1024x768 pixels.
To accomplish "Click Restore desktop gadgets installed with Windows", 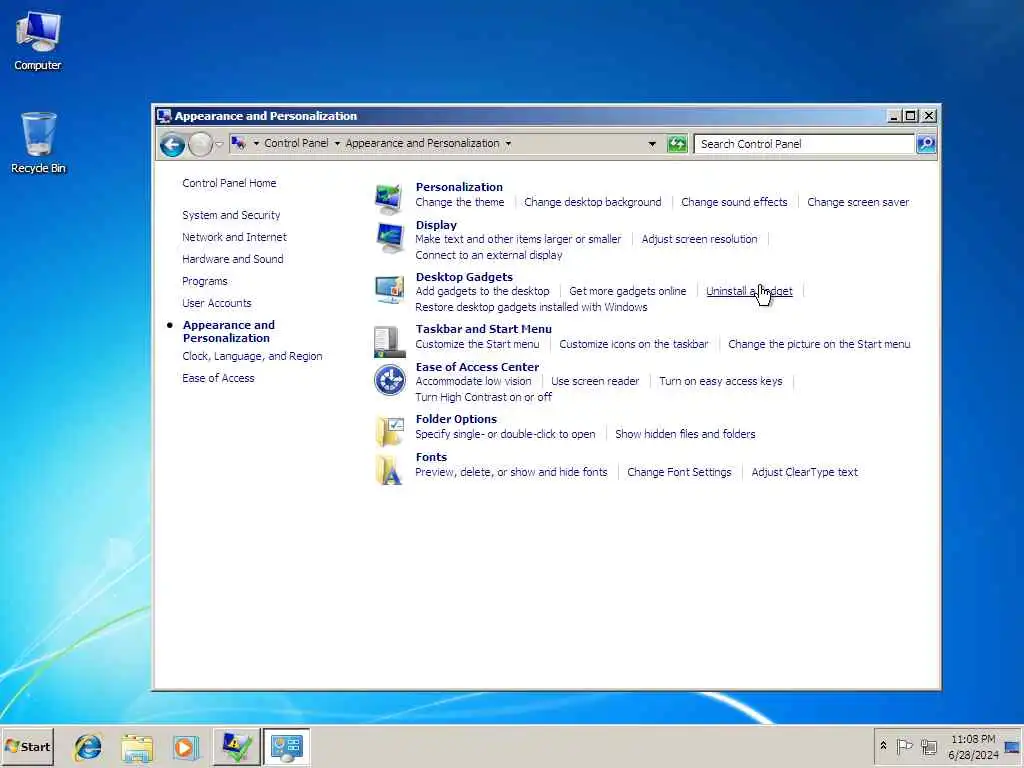I will 532,308.
